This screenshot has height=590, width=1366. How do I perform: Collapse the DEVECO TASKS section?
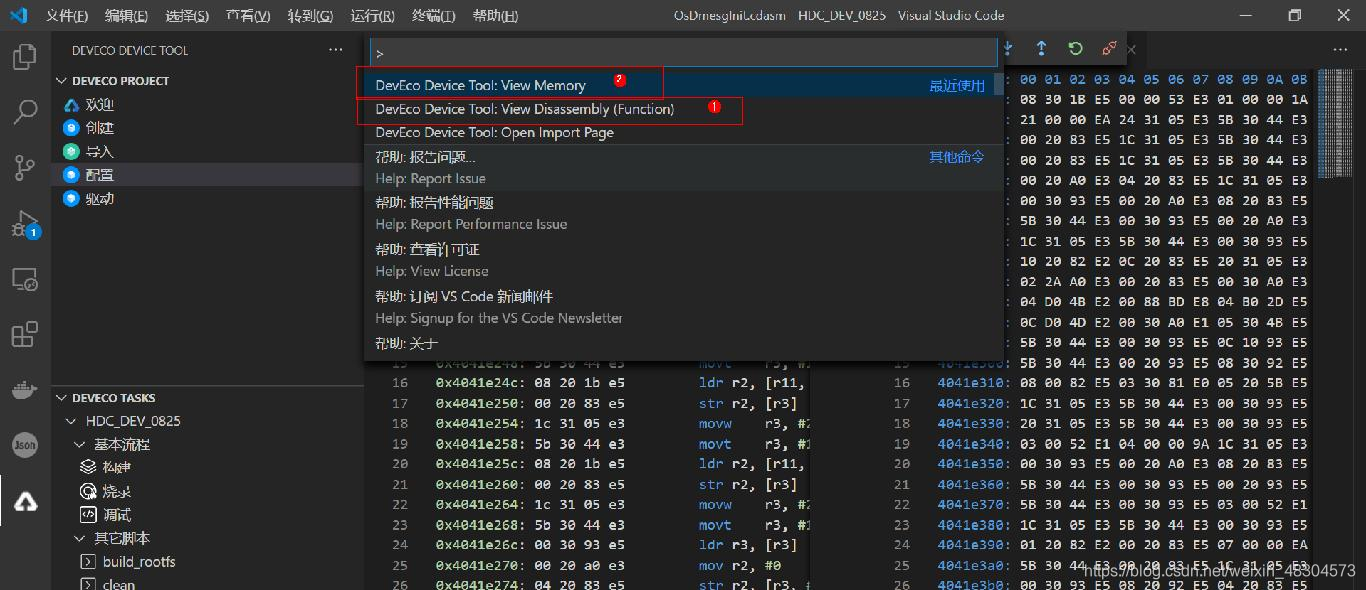coord(62,398)
